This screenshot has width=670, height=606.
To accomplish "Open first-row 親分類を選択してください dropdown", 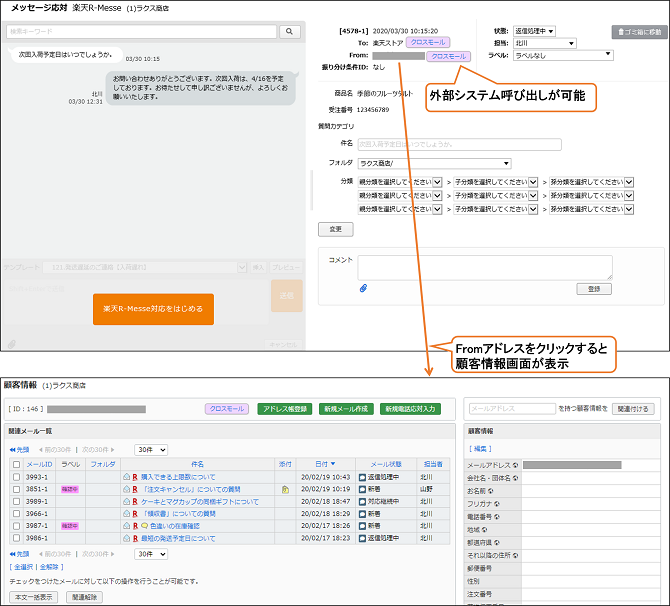I will pos(400,182).
